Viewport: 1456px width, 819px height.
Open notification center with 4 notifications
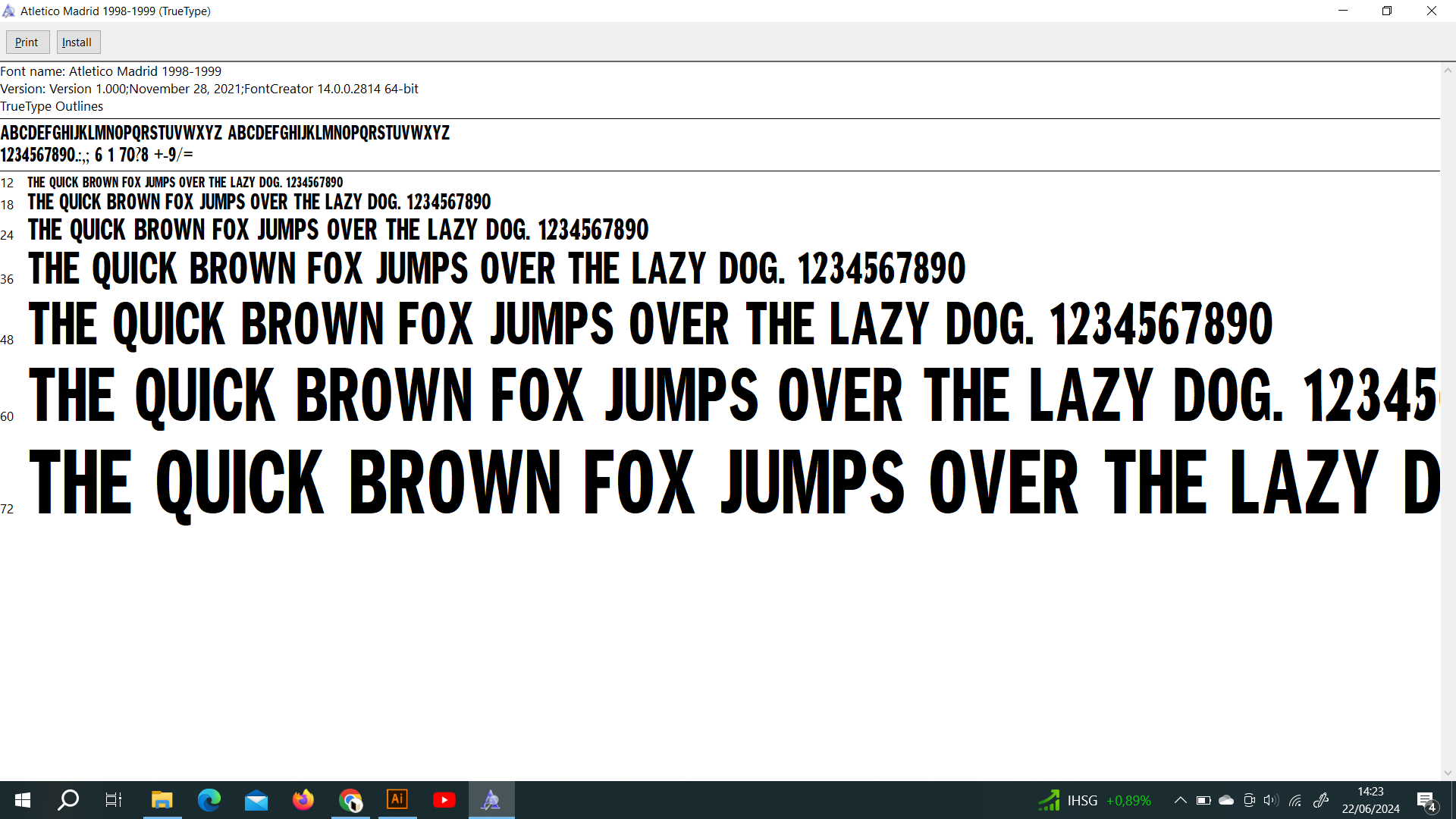pyautogui.click(x=1426, y=801)
